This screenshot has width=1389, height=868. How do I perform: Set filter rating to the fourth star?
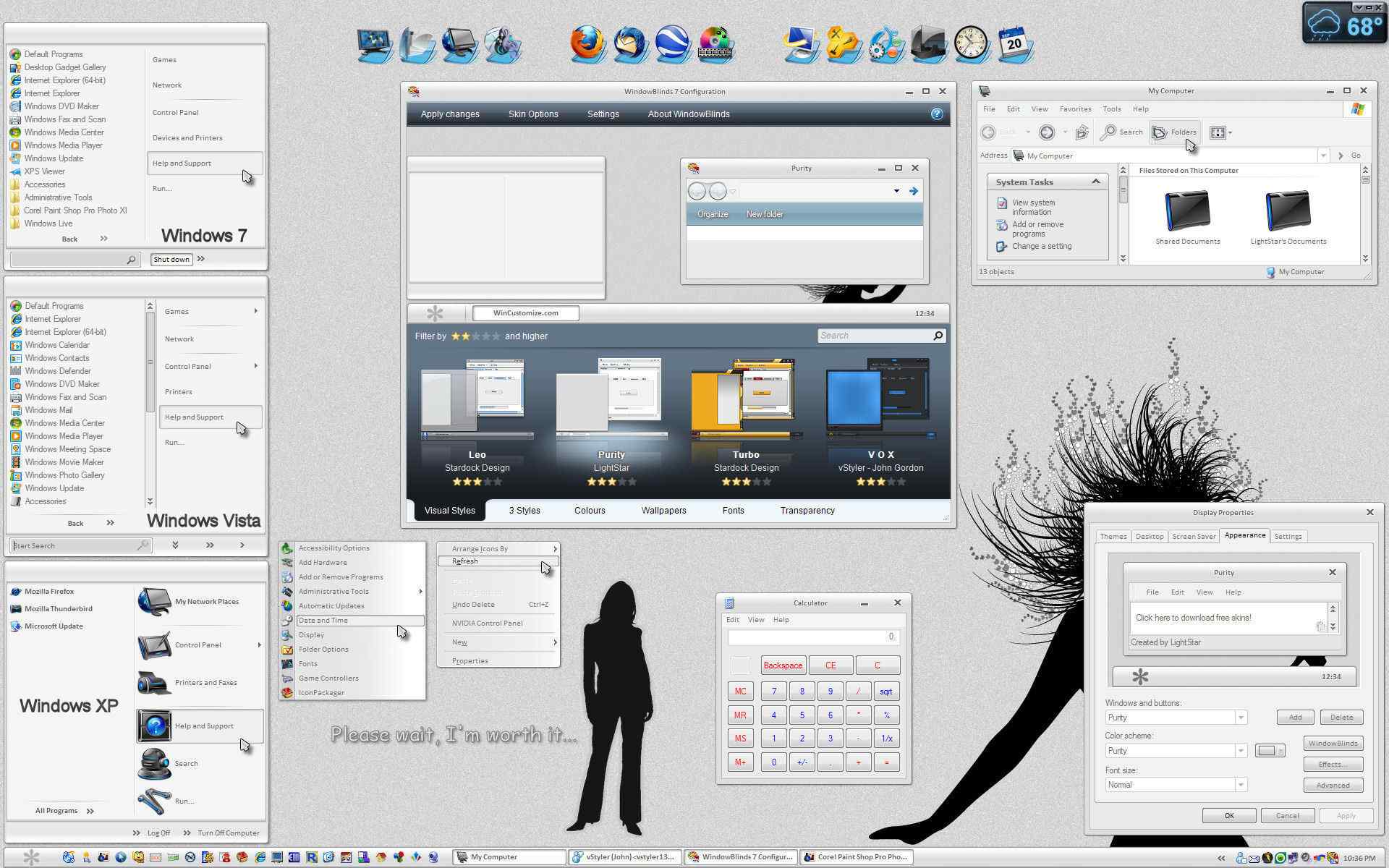coord(486,336)
